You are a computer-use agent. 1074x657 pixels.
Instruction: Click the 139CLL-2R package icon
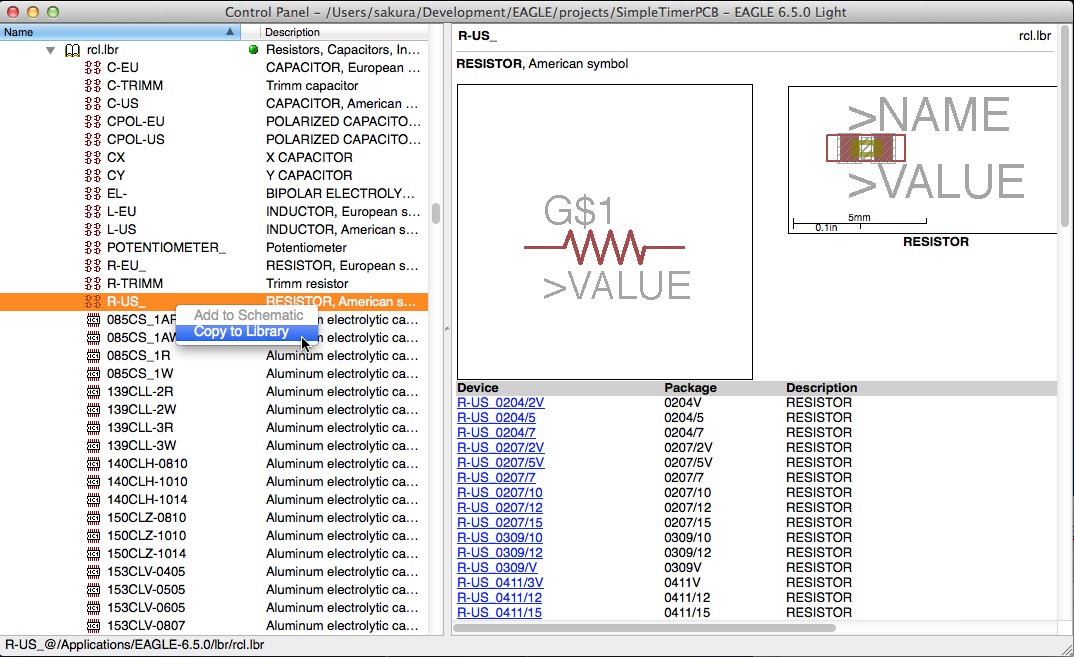coord(93,392)
